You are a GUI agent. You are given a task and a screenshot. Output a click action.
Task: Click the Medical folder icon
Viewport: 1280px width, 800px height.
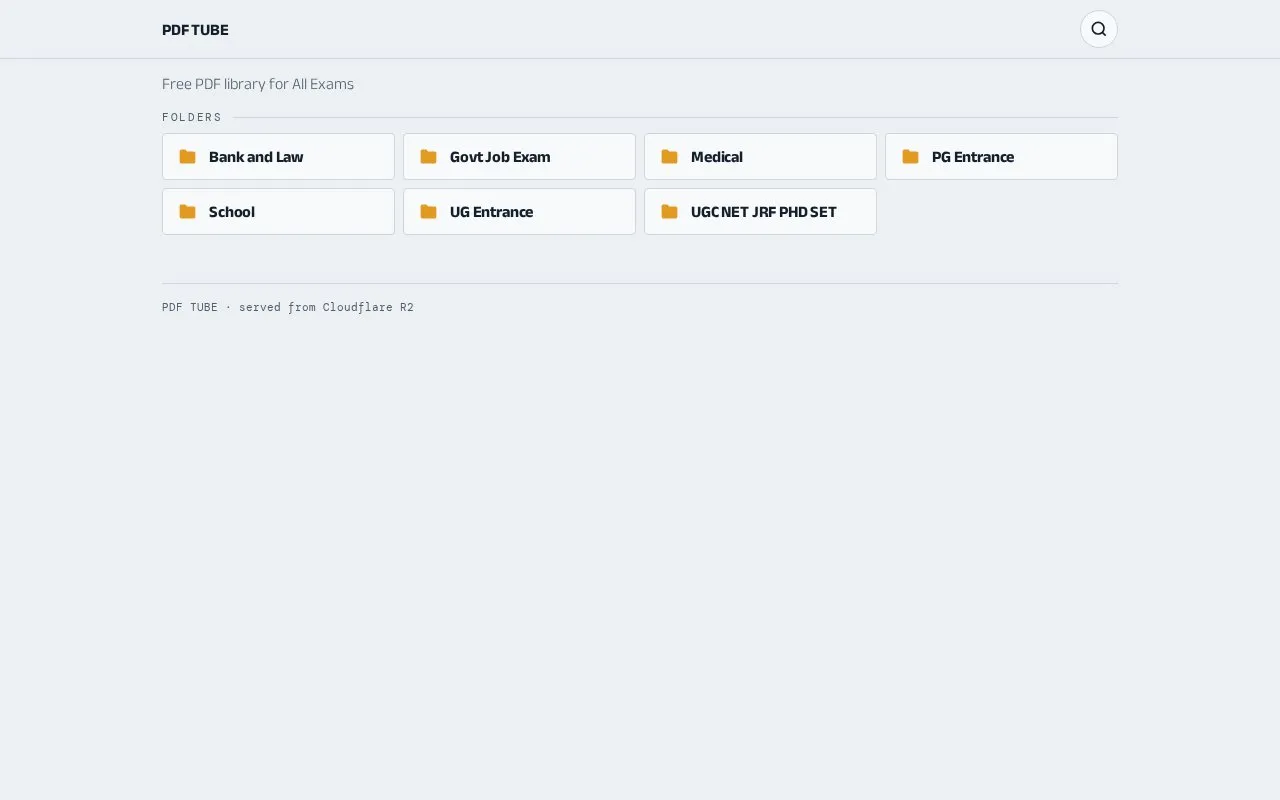pos(669,157)
